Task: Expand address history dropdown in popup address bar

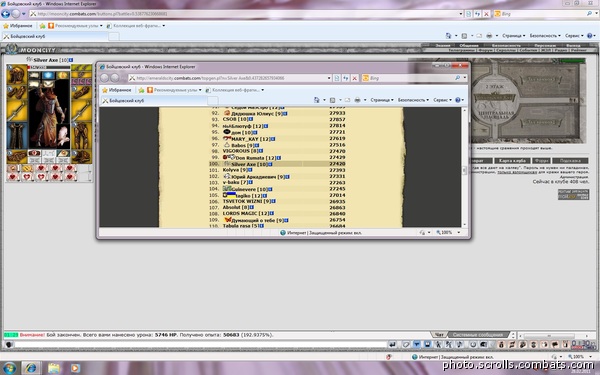Action: [329, 78]
